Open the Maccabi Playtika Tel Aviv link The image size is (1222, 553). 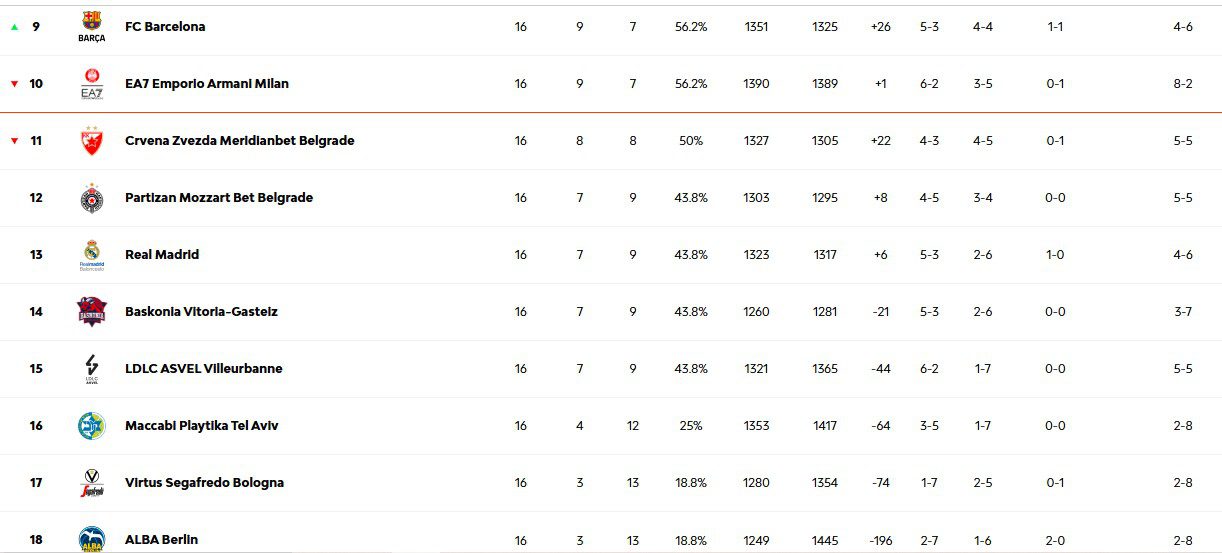pyautogui.click(x=202, y=426)
